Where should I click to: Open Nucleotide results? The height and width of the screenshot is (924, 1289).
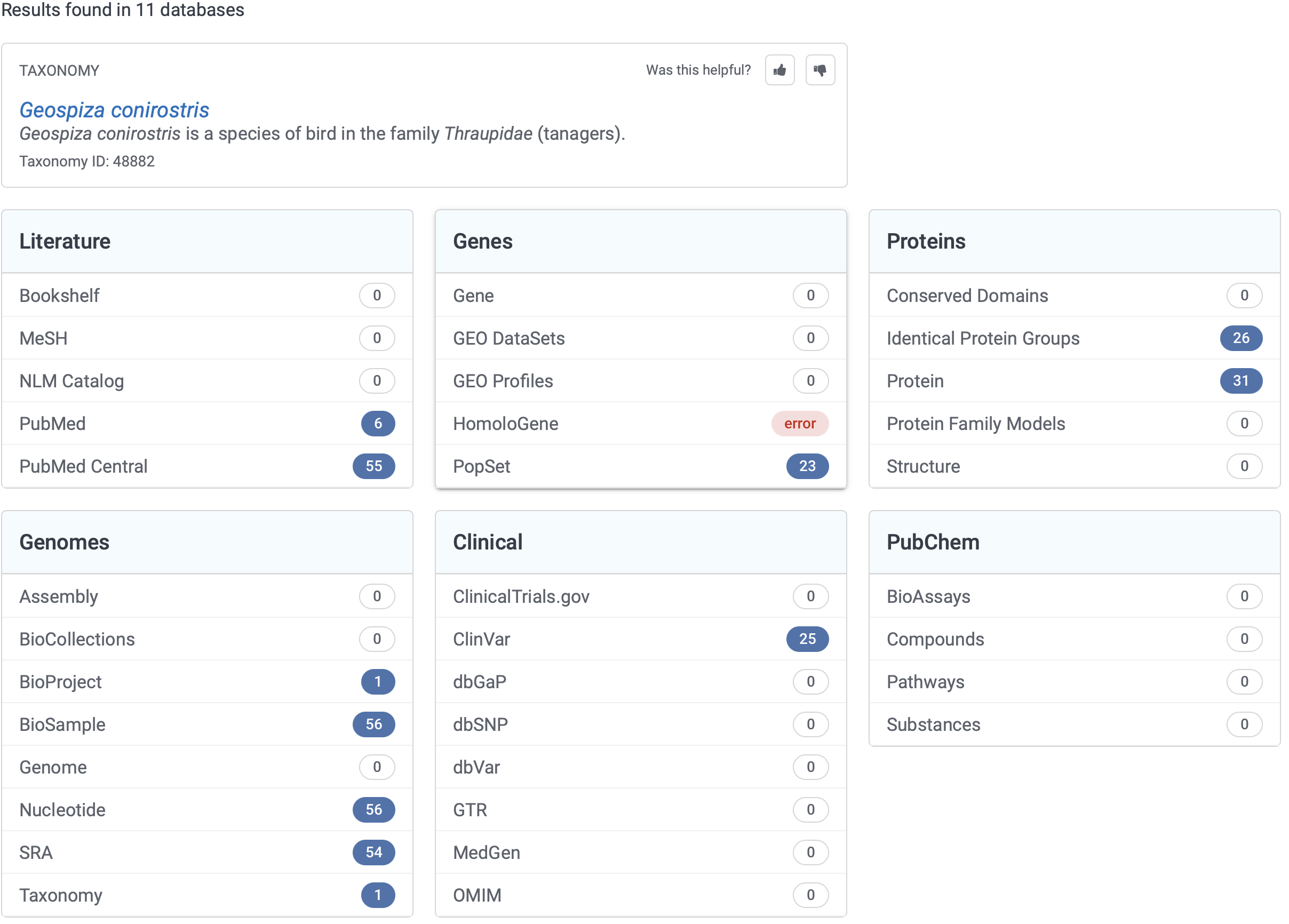207,809
